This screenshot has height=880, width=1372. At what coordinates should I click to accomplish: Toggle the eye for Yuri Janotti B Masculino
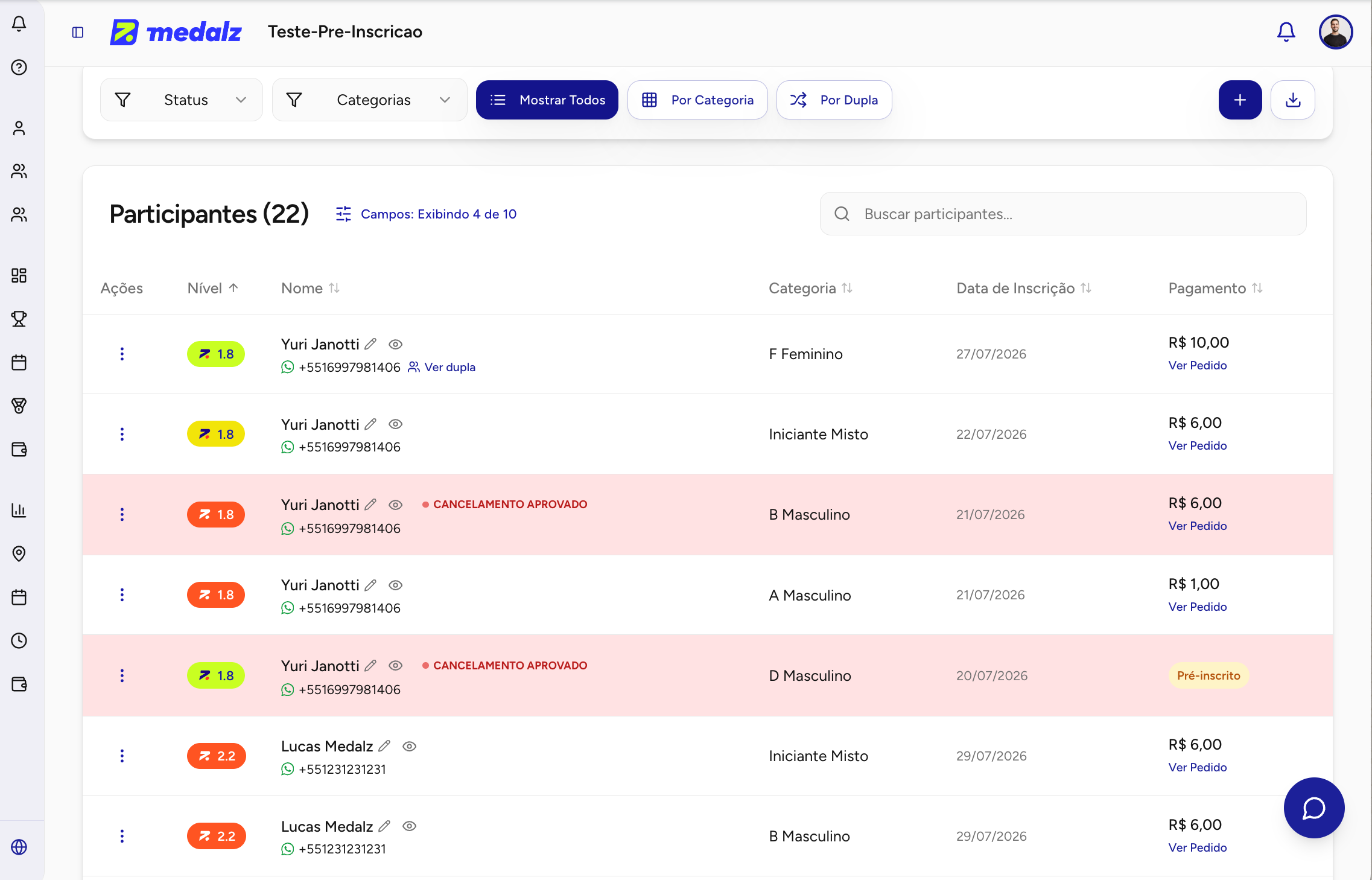coord(396,505)
